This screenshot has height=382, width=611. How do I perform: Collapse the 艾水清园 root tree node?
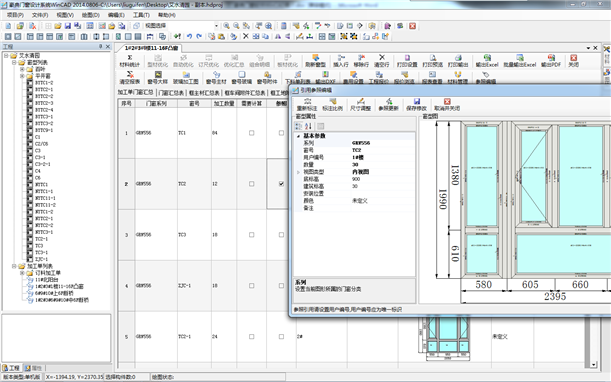pos(6,55)
